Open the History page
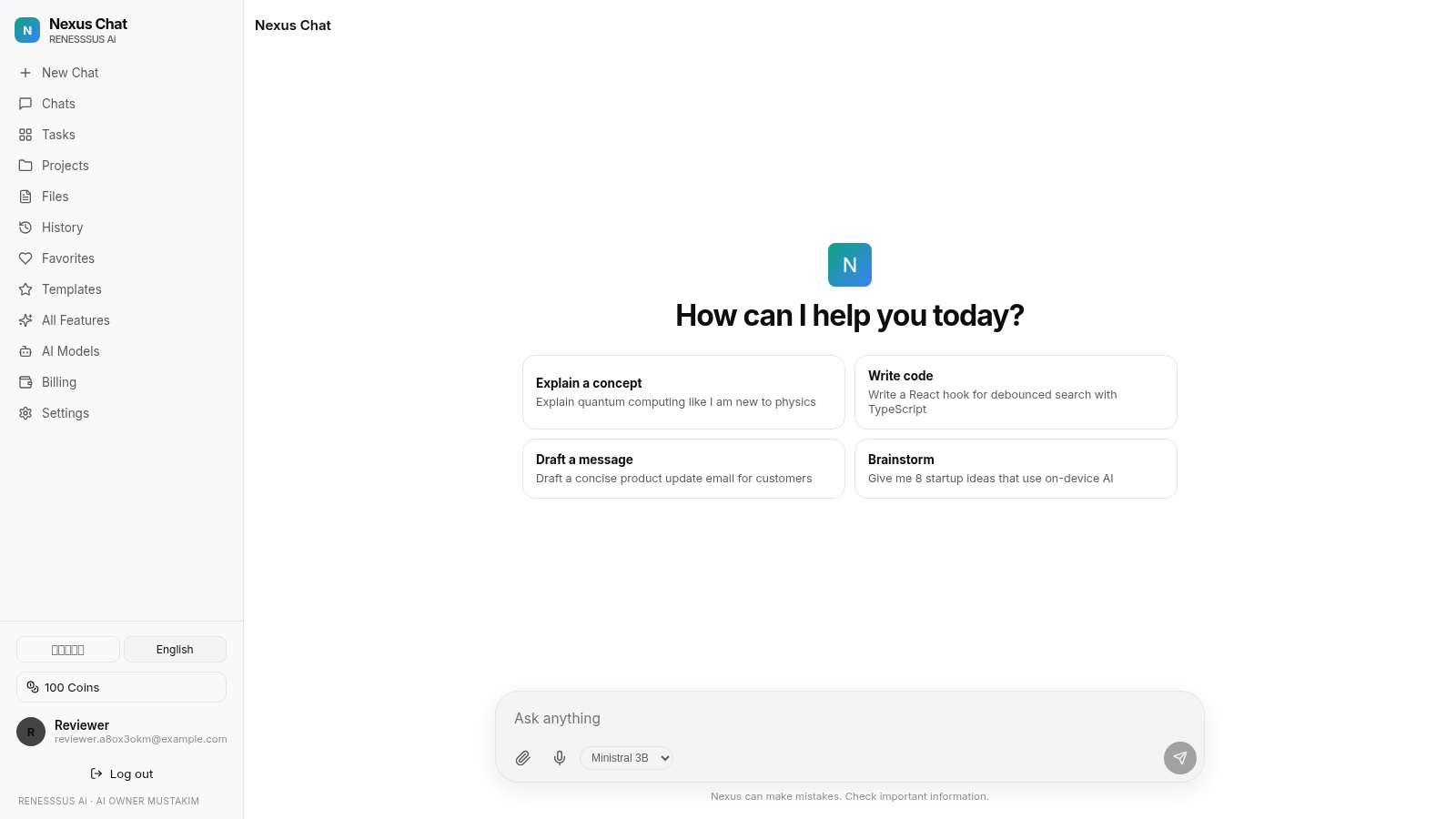 121,227
